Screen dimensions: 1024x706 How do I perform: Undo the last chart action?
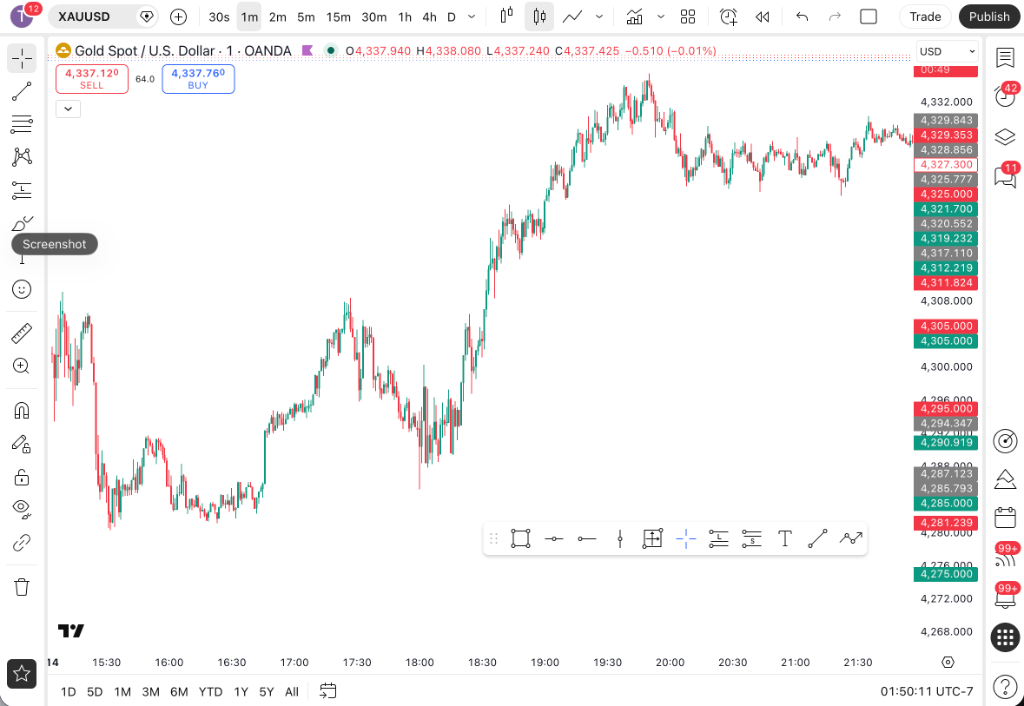(x=802, y=16)
